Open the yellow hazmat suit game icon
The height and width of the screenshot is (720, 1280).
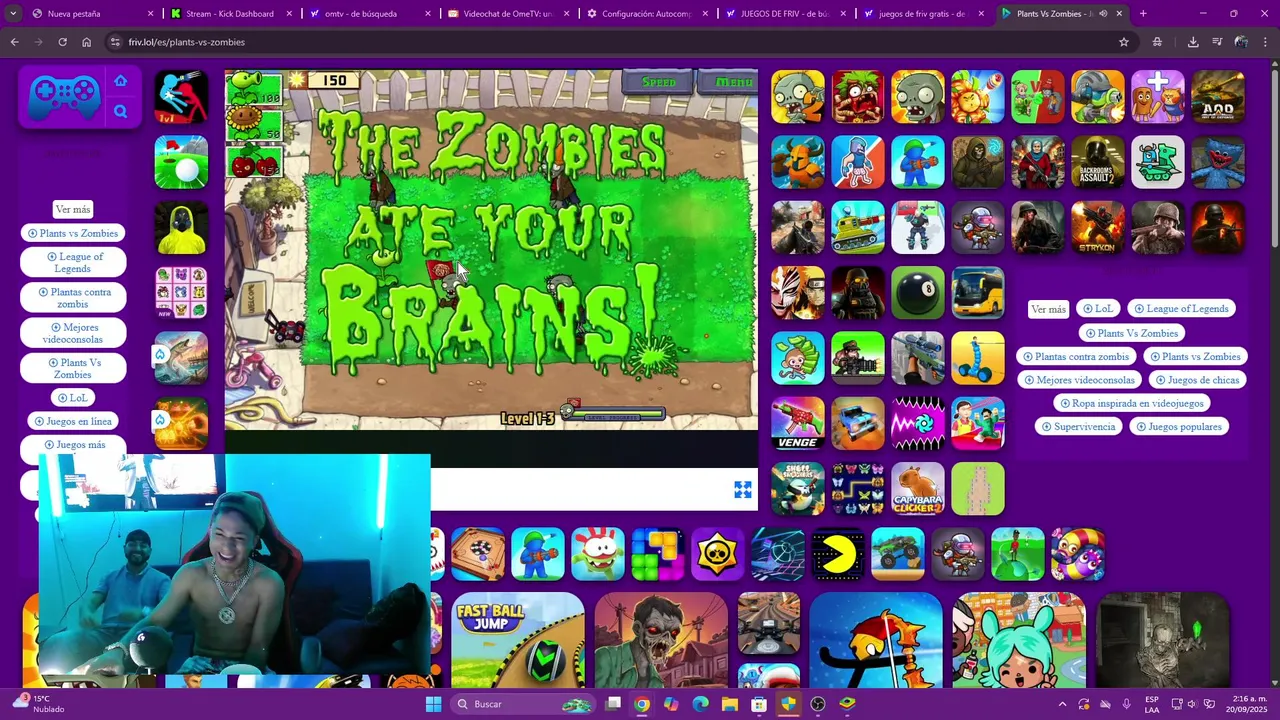click(181, 227)
